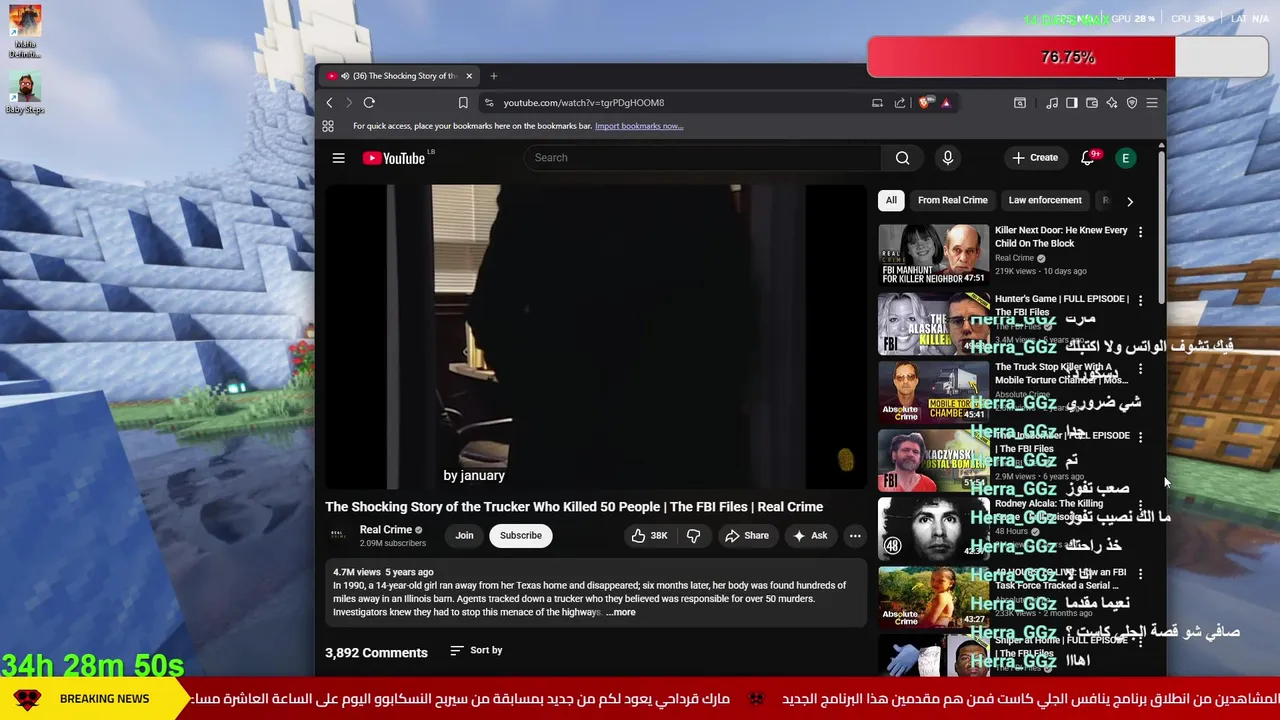This screenshot has height=720, width=1280.
Task: Focus the YouTube Search input field
Action: [703, 158]
